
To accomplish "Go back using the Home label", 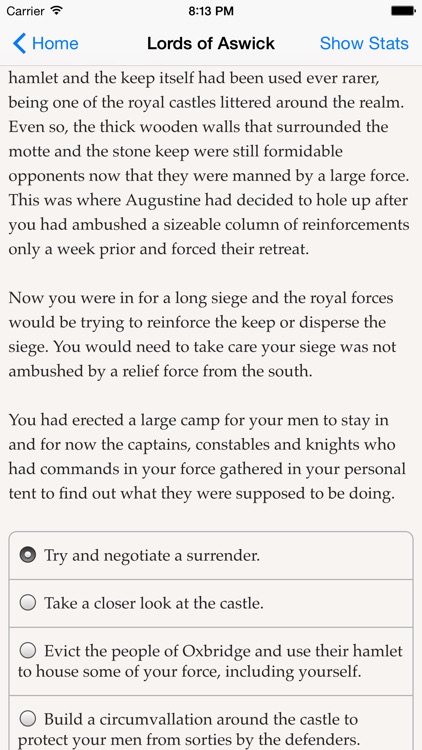I will 55,43.
